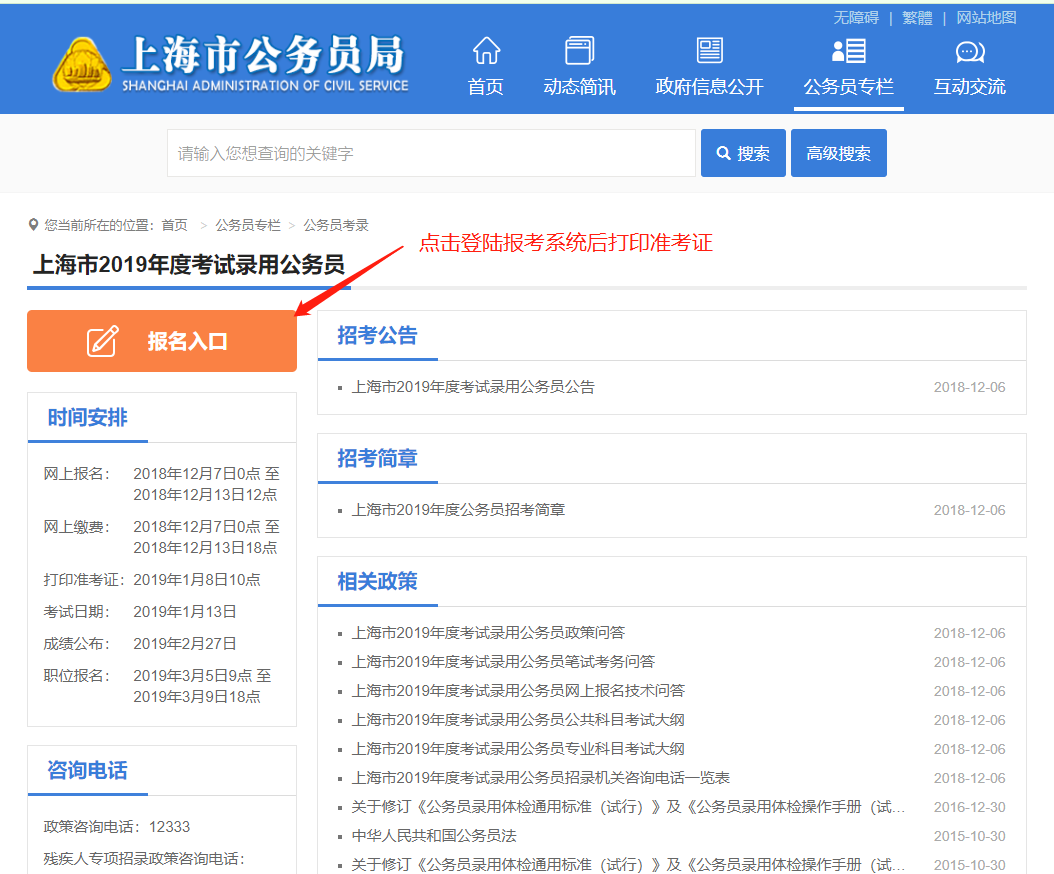Click the magnifier icon in search button
The width and height of the screenshot is (1054, 874).
(723, 153)
